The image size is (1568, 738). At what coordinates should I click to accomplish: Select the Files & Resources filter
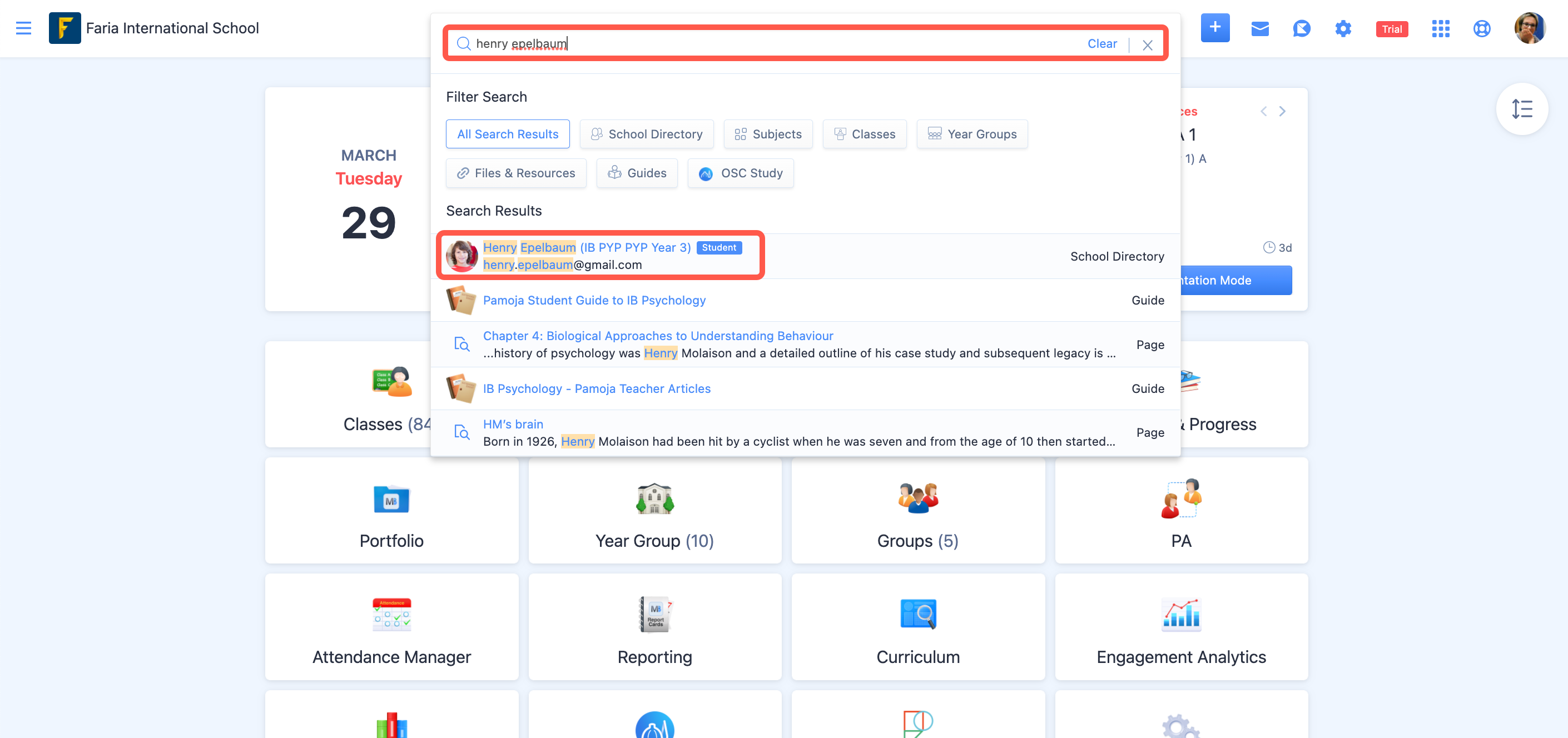(515, 173)
